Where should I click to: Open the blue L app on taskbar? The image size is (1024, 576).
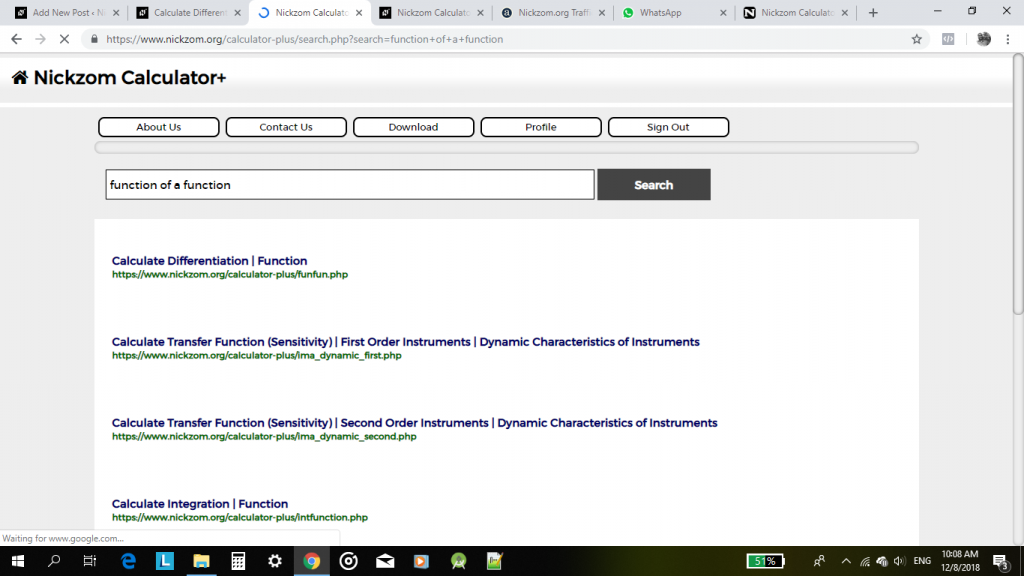[165, 561]
